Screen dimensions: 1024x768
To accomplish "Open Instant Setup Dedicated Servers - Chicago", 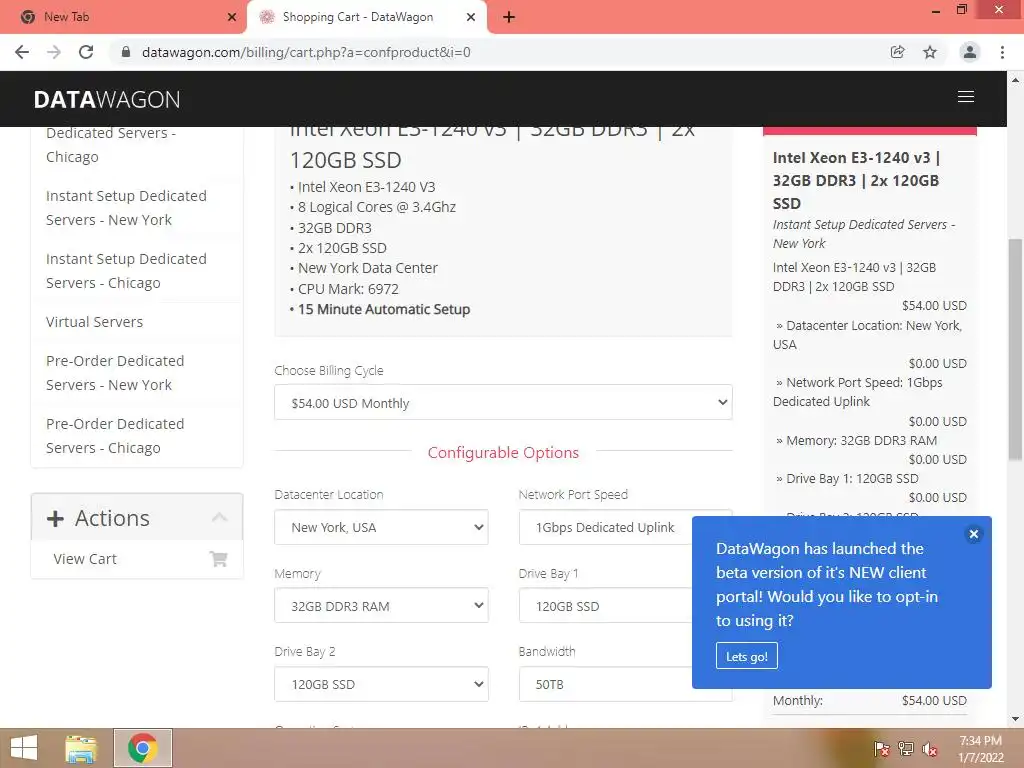I will pyautogui.click(x=126, y=271).
